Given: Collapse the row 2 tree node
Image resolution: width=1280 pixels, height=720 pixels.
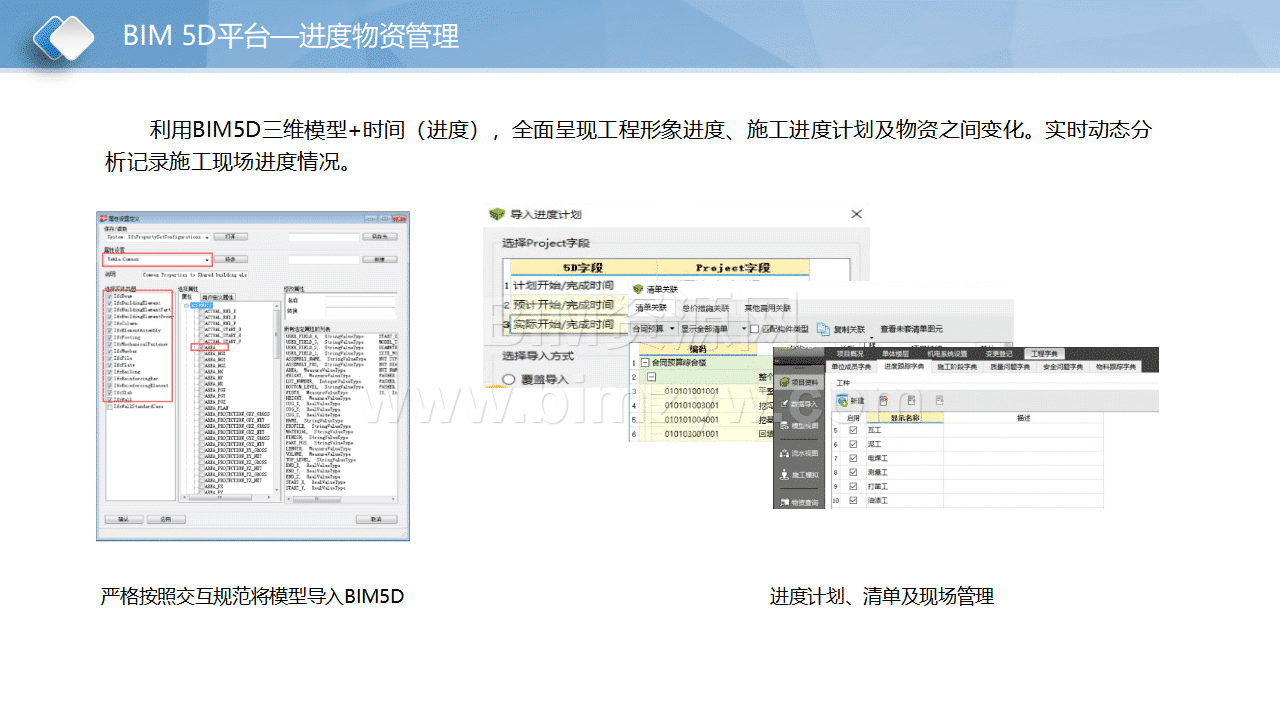Looking at the screenshot, I should coord(651,377).
